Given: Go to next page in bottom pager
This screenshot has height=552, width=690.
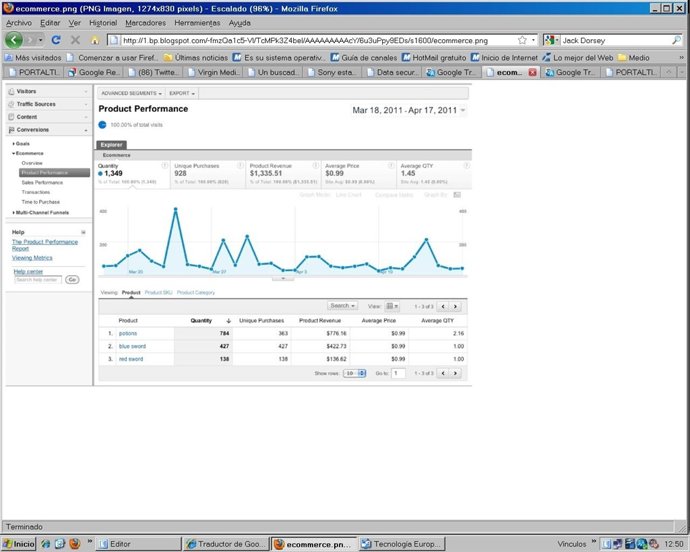Looking at the screenshot, I should (455, 373).
